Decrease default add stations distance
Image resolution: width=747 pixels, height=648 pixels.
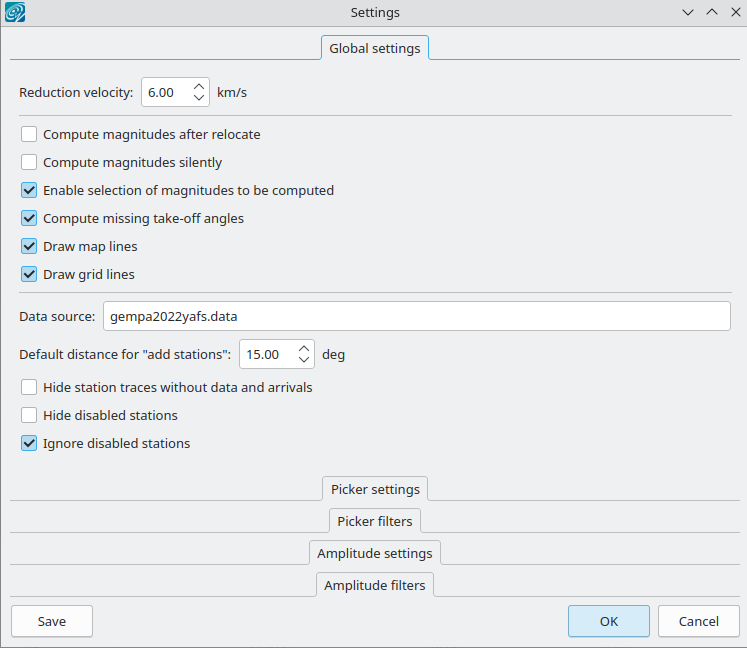304,361
